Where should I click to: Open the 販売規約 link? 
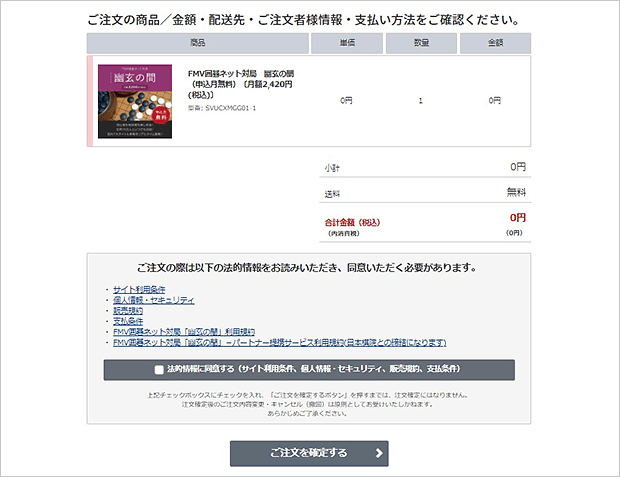128,311
